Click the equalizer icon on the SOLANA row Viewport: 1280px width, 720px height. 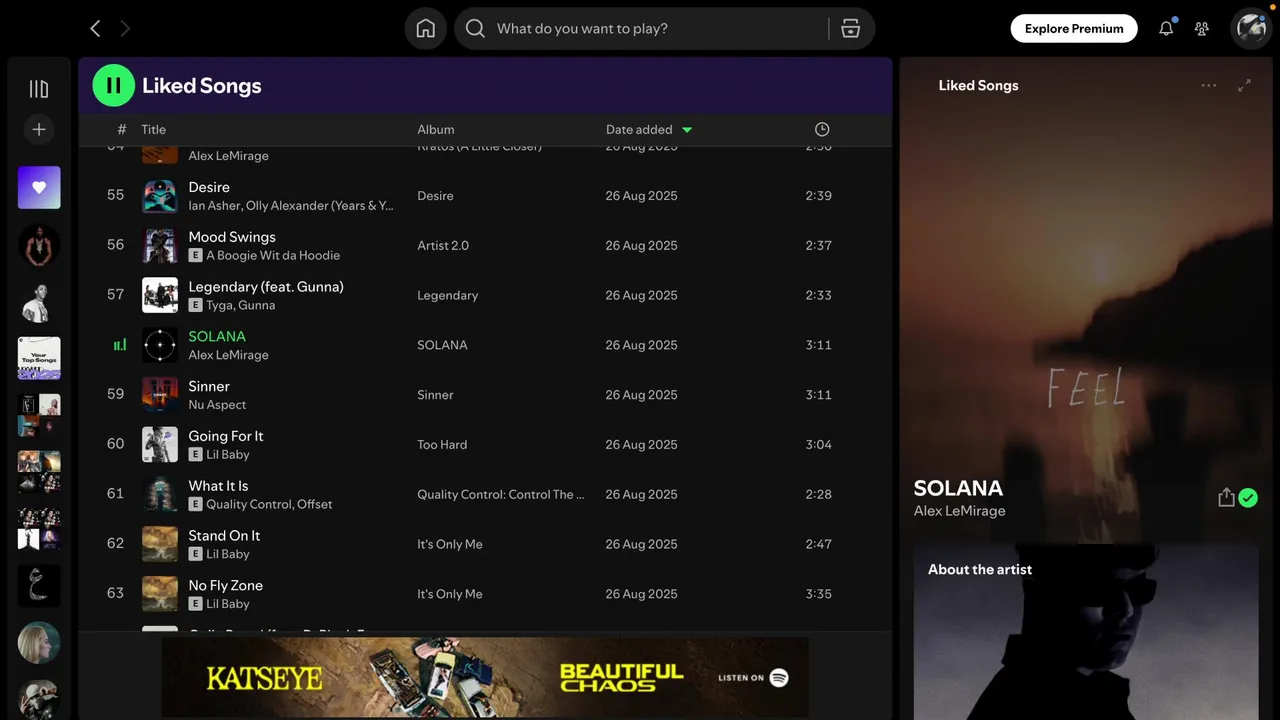tap(119, 345)
